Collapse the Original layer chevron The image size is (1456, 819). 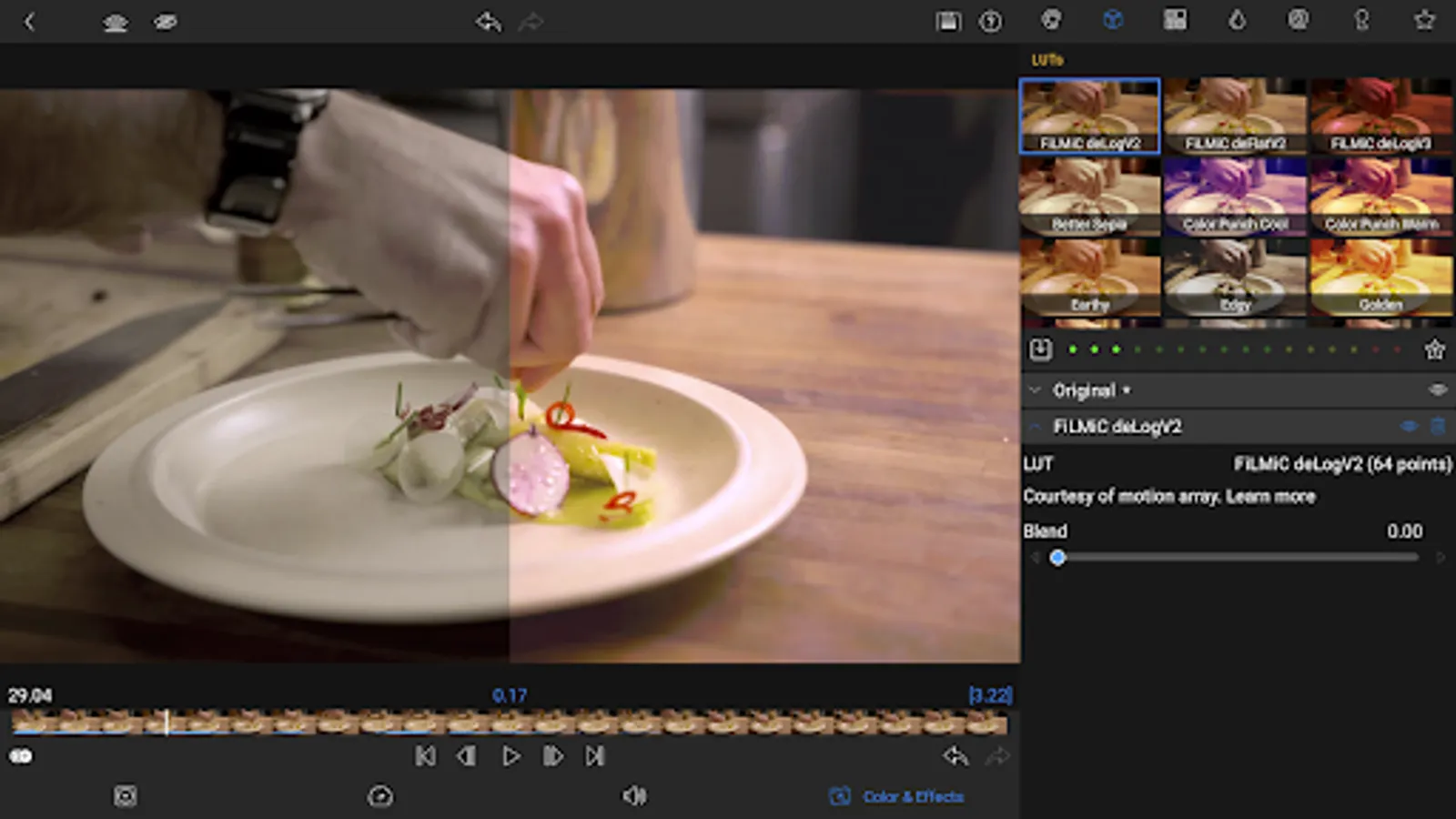point(1035,390)
